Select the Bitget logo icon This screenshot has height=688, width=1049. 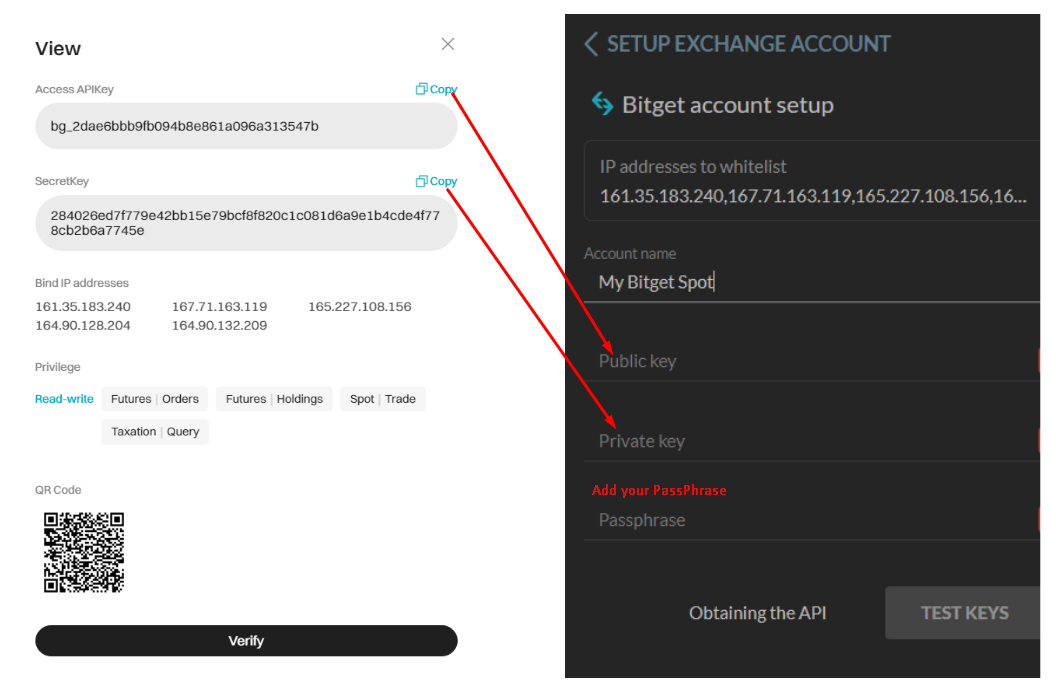[x=601, y=104]
